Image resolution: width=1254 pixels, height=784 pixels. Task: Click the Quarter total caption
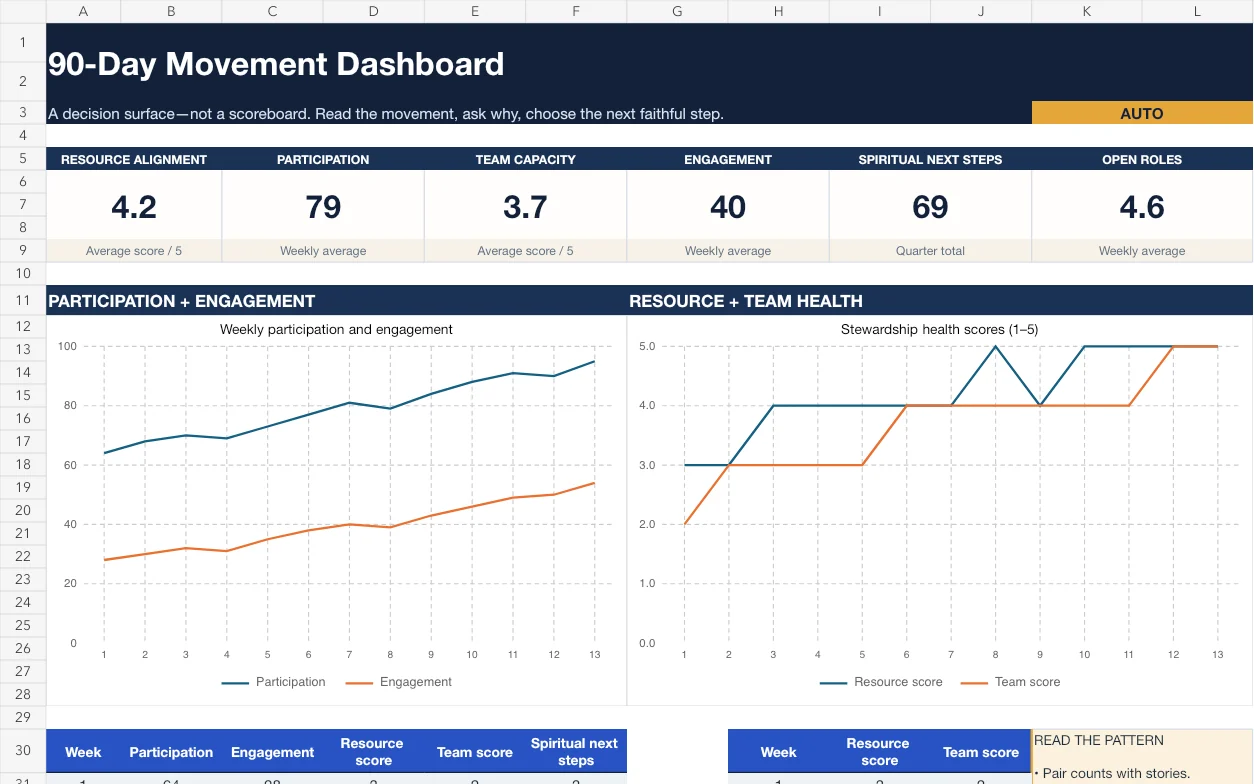point(931,251)
